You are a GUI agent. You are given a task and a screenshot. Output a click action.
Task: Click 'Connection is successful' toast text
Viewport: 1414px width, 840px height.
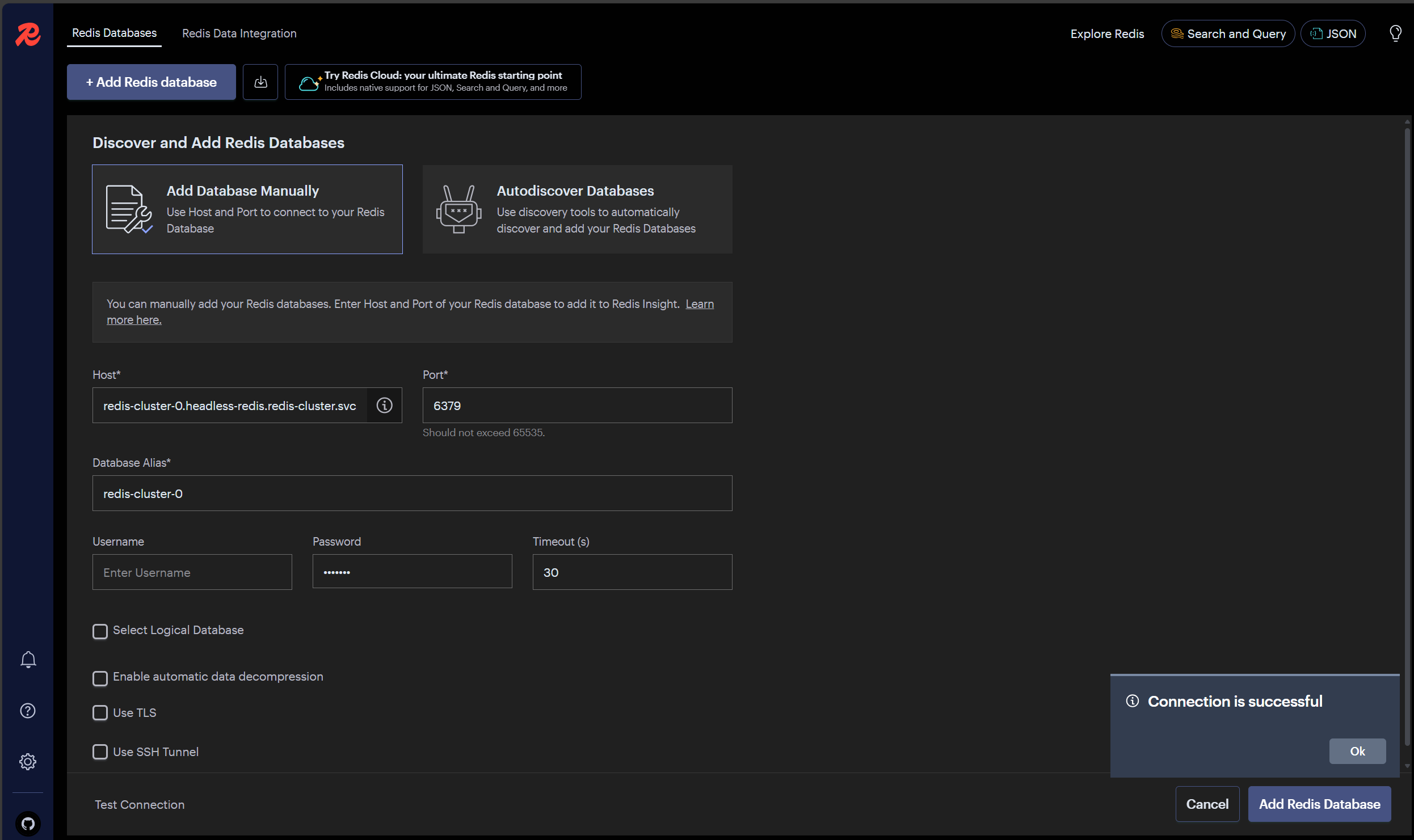pyautogui.click(x=1235, y=701)
